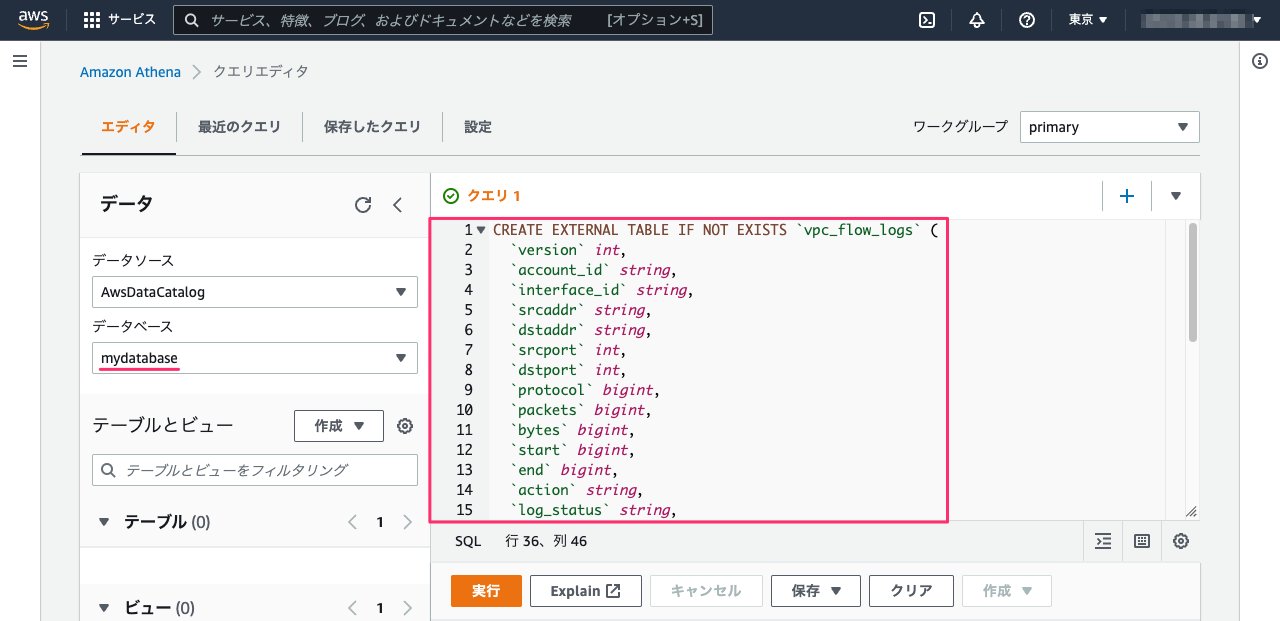Viewport: 1280px width, 621px height.
Task: Open table and view settings gear
Action: click(405, 426)
